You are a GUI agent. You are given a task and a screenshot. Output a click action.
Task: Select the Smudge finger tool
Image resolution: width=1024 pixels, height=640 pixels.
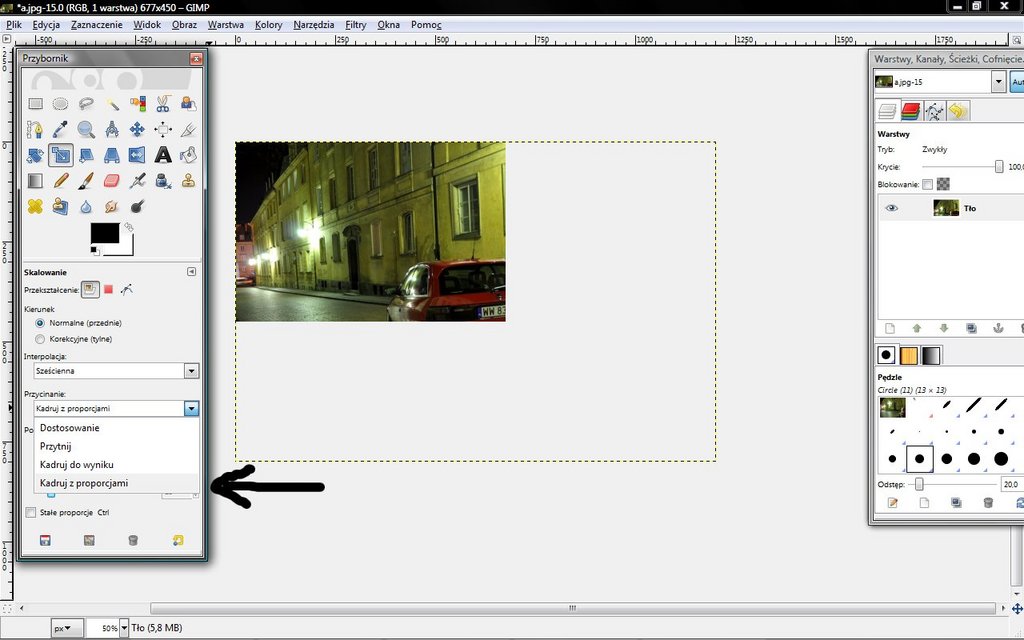112,206
